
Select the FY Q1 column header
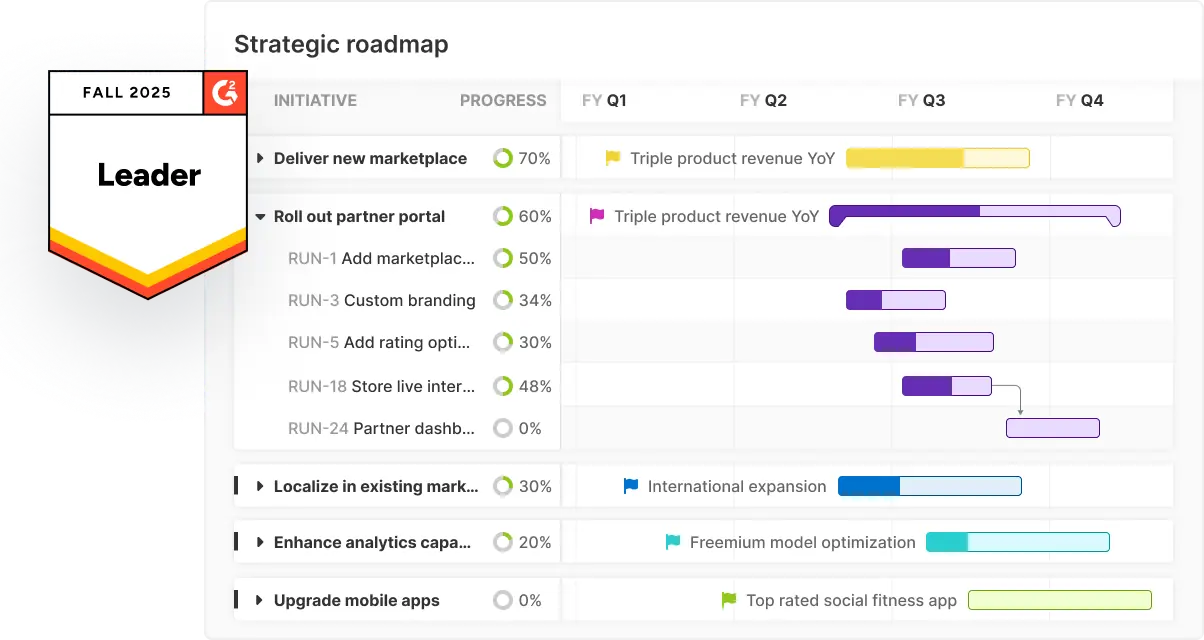pyautogui.click(x=603, y=100)
